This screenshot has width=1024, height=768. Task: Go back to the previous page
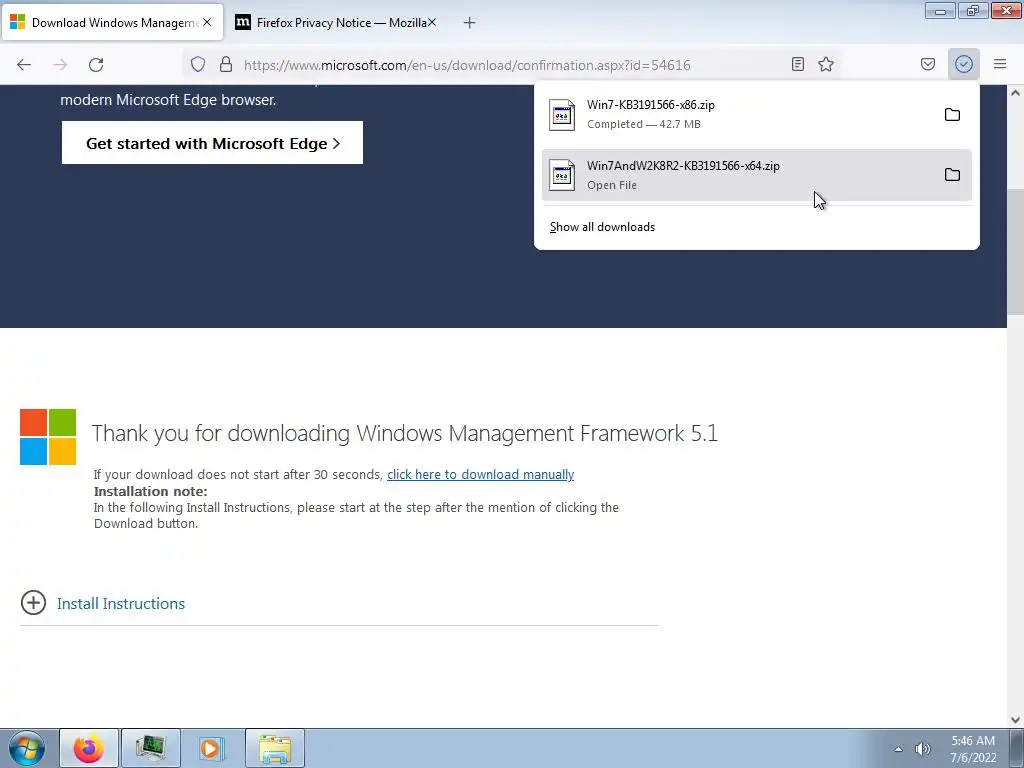(24, 65)
